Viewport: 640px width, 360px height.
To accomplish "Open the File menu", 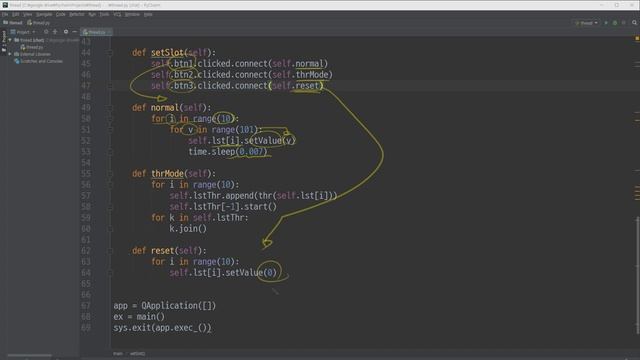I will click(x=5, y=14).
